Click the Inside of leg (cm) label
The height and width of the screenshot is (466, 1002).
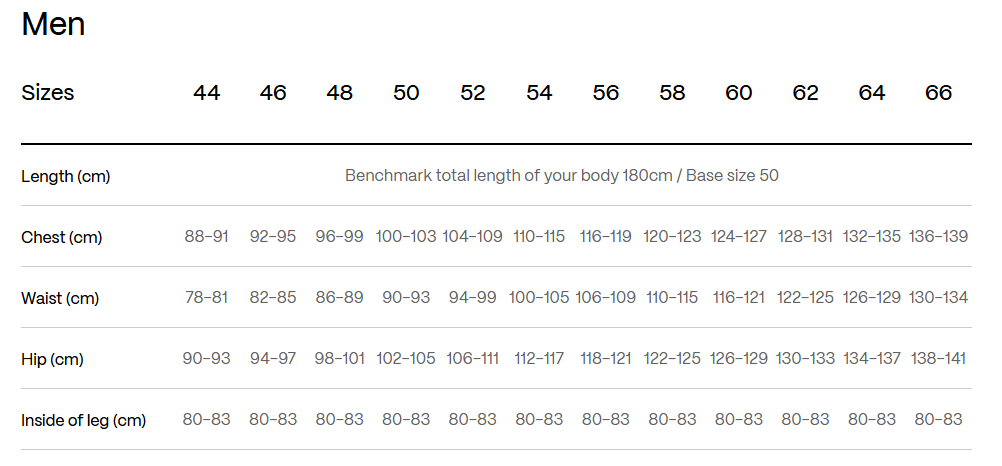tap(84, 421)
